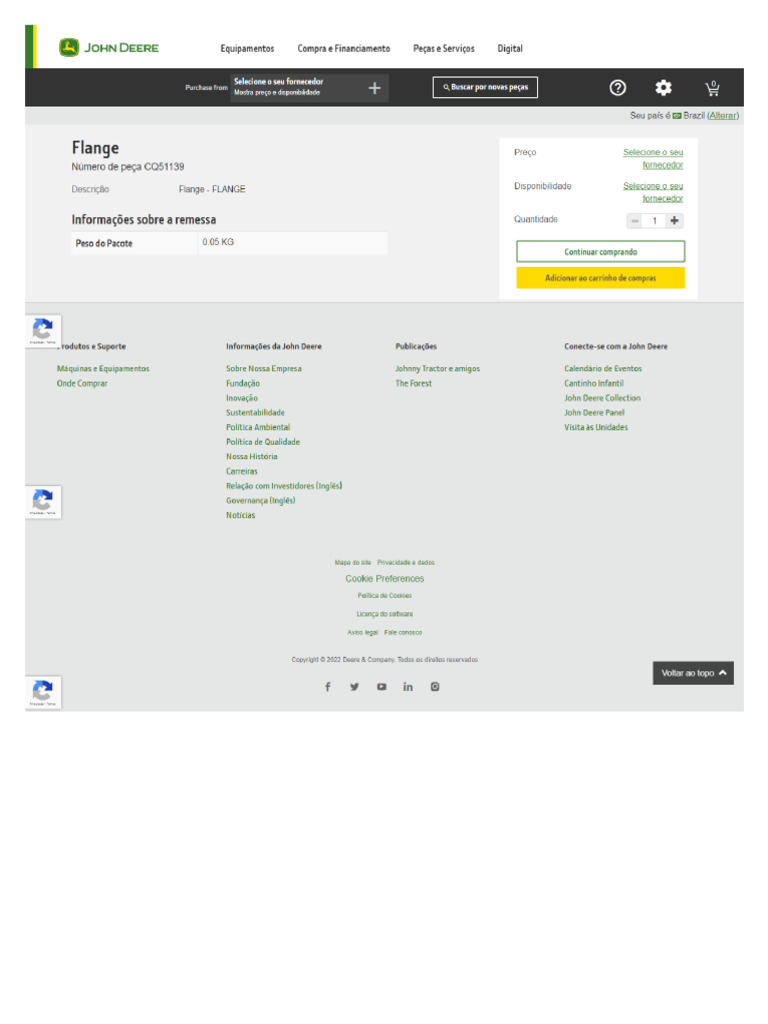The image size is (768, 1024).
Task: Expand the Selecione o seu fornecedor selector
Action: tap(310, 88)
